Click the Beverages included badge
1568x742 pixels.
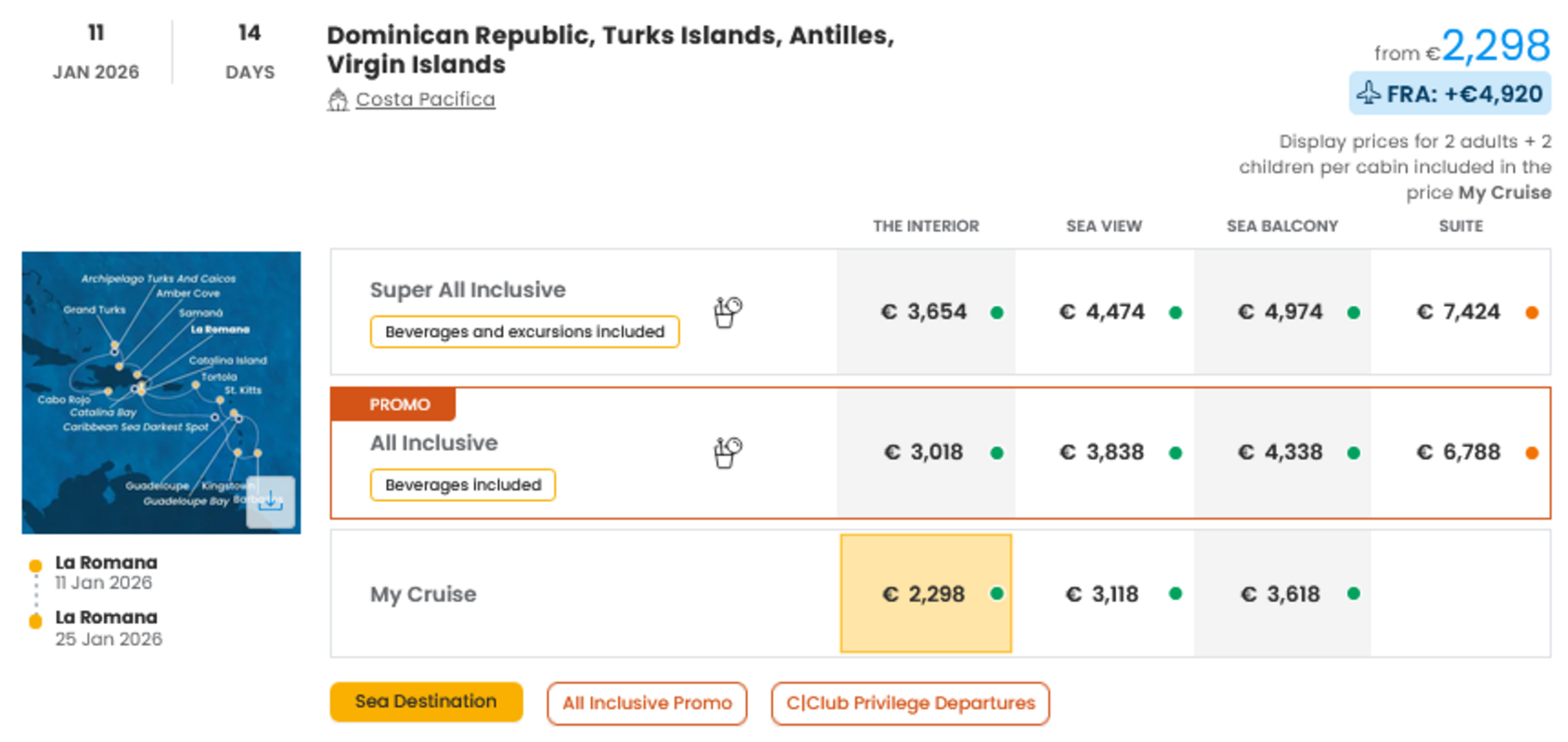coord(462,484)
